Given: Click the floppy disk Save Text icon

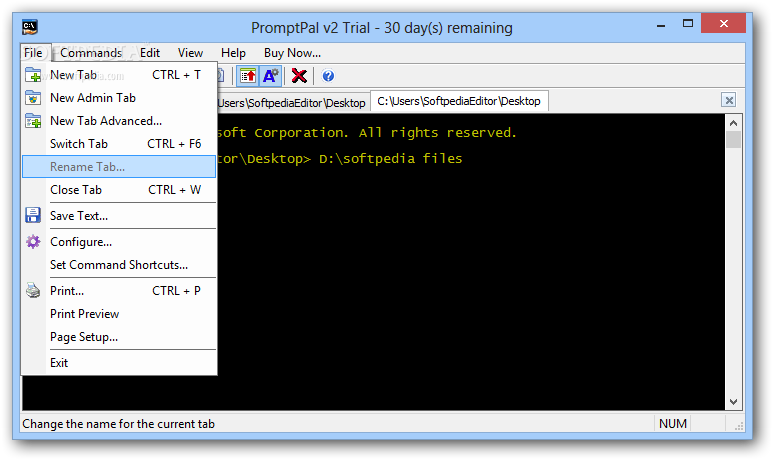Looking at the screenshot, I should pos(33,215).
